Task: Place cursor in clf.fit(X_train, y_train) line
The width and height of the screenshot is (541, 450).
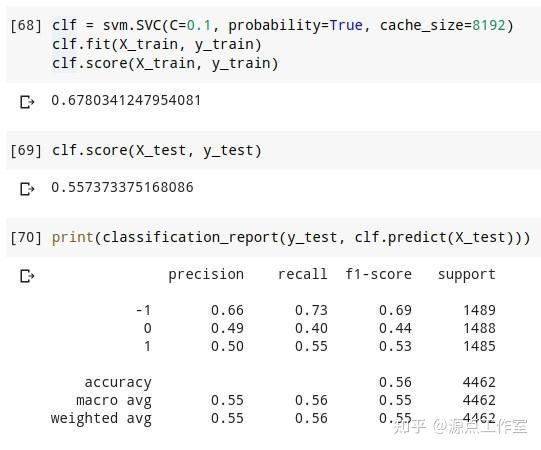Action: (x=157, y=45)
